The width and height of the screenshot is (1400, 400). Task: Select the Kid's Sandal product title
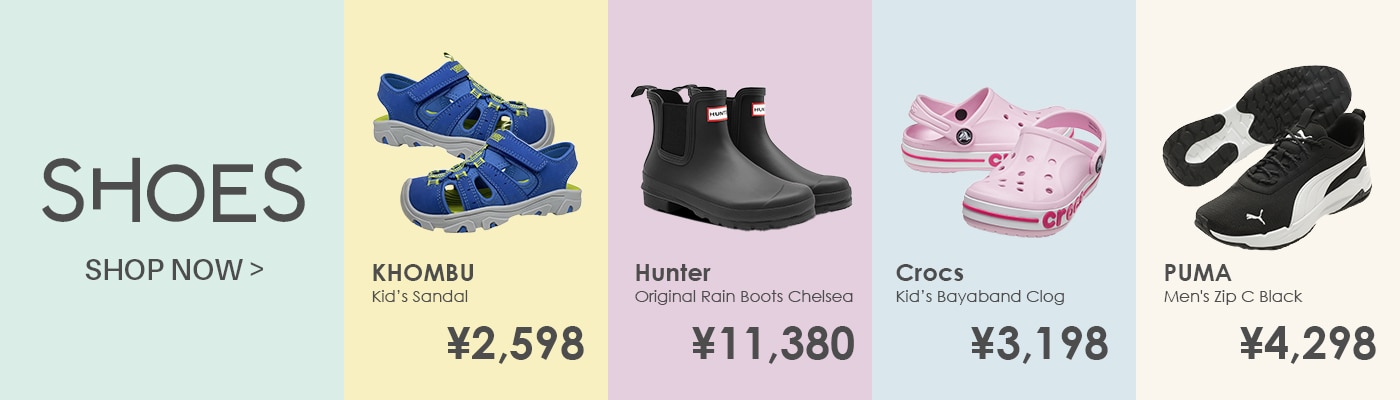click(x=420, y=297)
